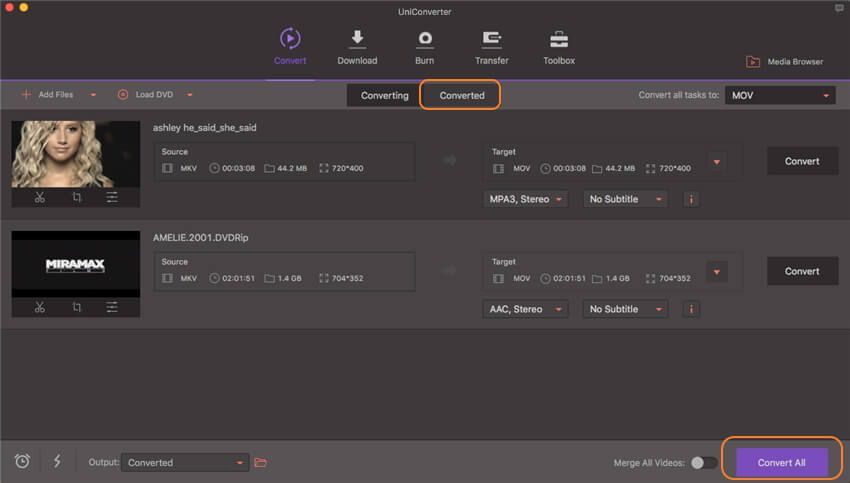Open effects settings for ashley he_said_she_said video
Viewport: 850px width, 483px height.
tap(112, 198)
